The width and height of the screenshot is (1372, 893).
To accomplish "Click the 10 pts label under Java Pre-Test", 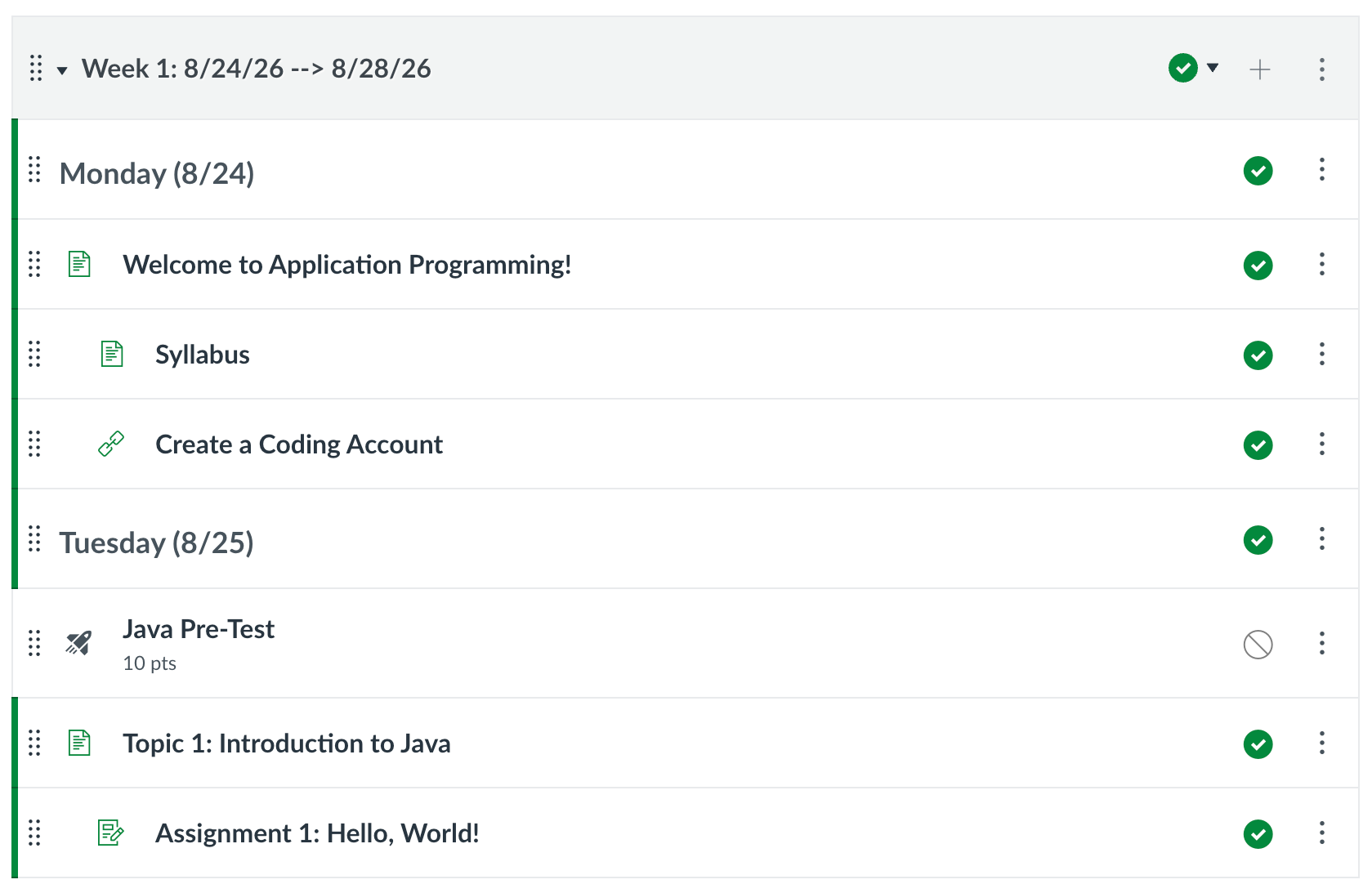I will point(150,663).
